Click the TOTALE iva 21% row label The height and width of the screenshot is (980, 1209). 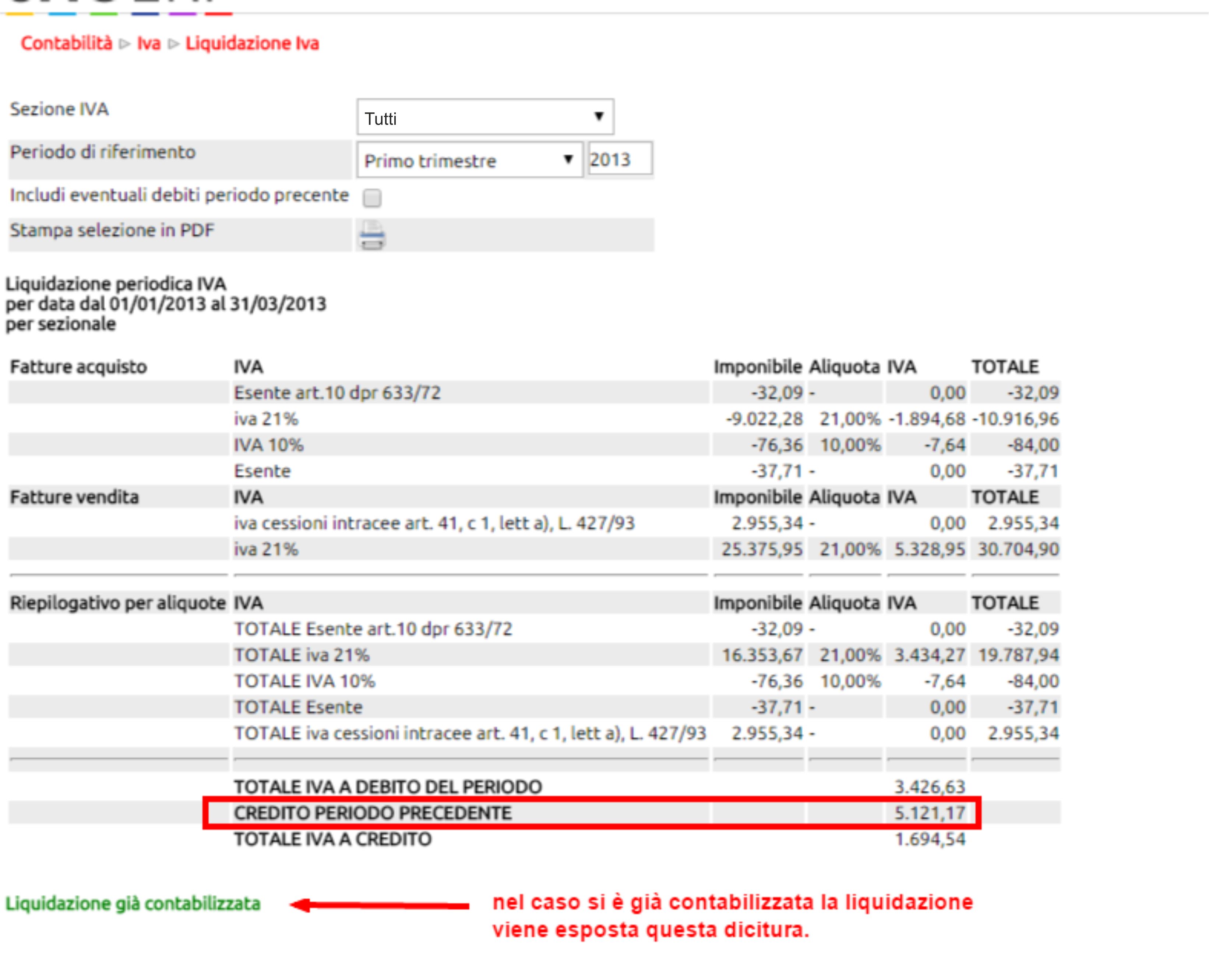[x=302, y=655]
